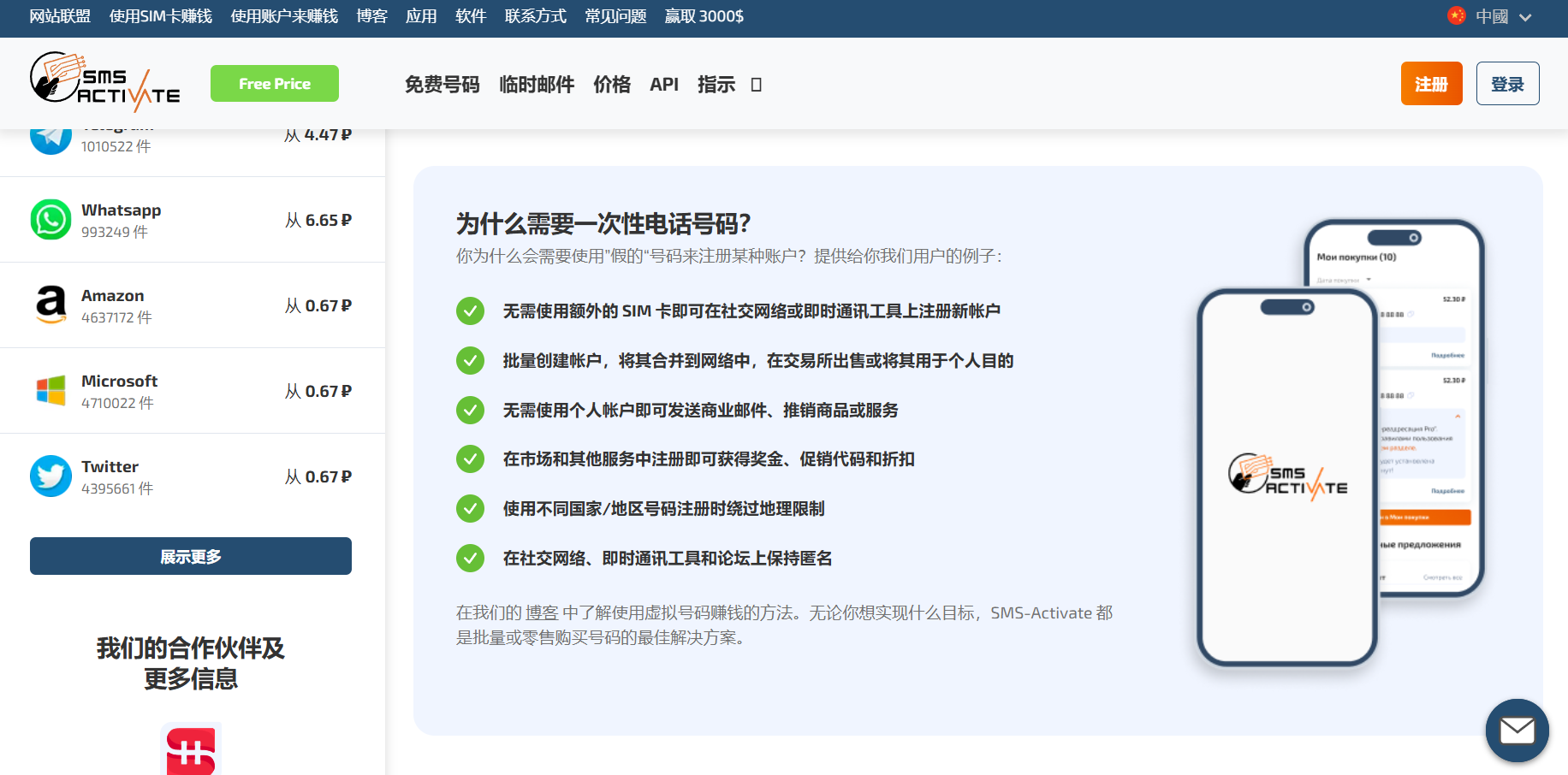Click the heading 为什么需要一次性电话号码?
1568x775 pixels.
click(x=603, y=223)
